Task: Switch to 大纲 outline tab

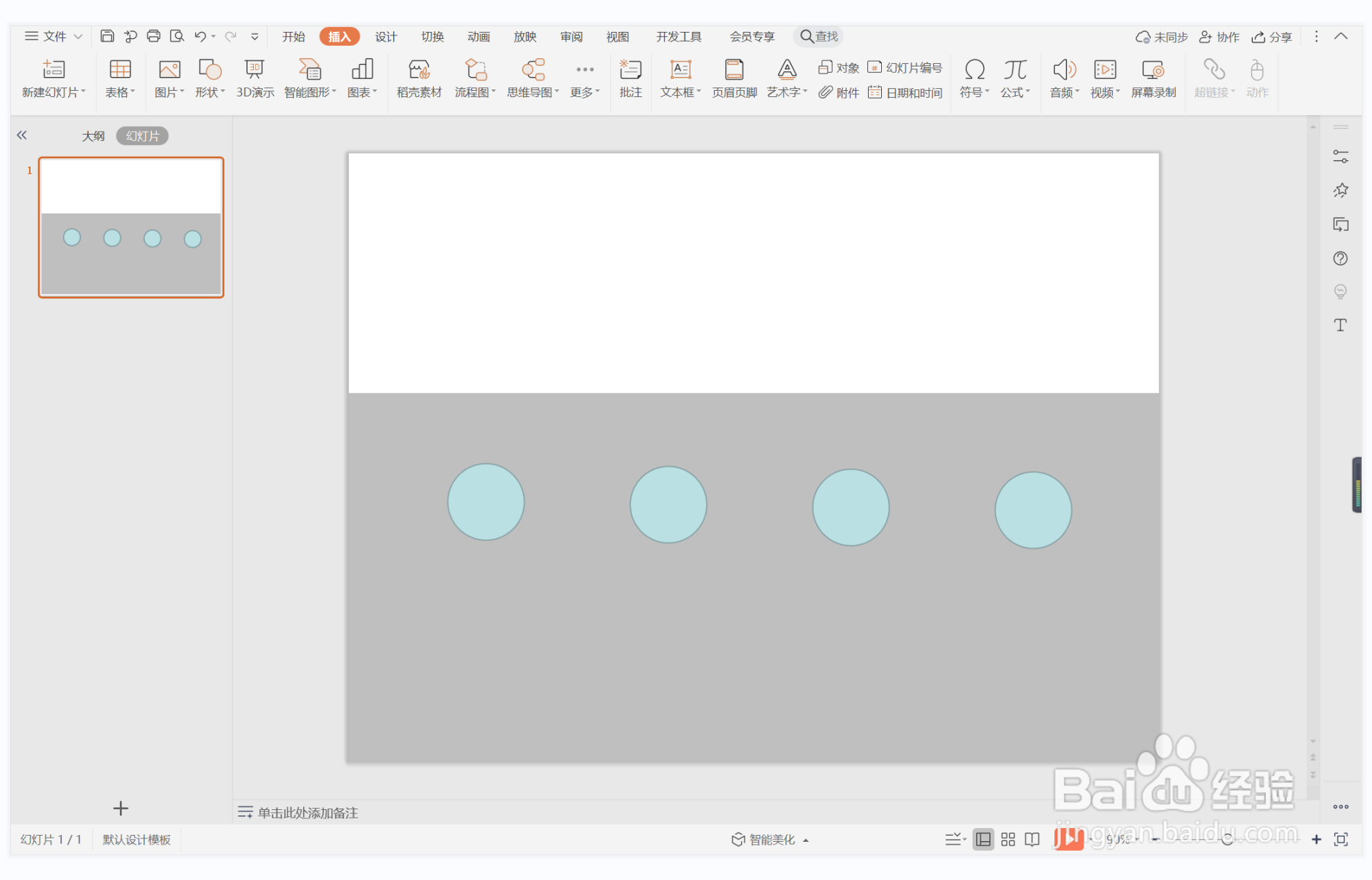Action: [93, 136]
